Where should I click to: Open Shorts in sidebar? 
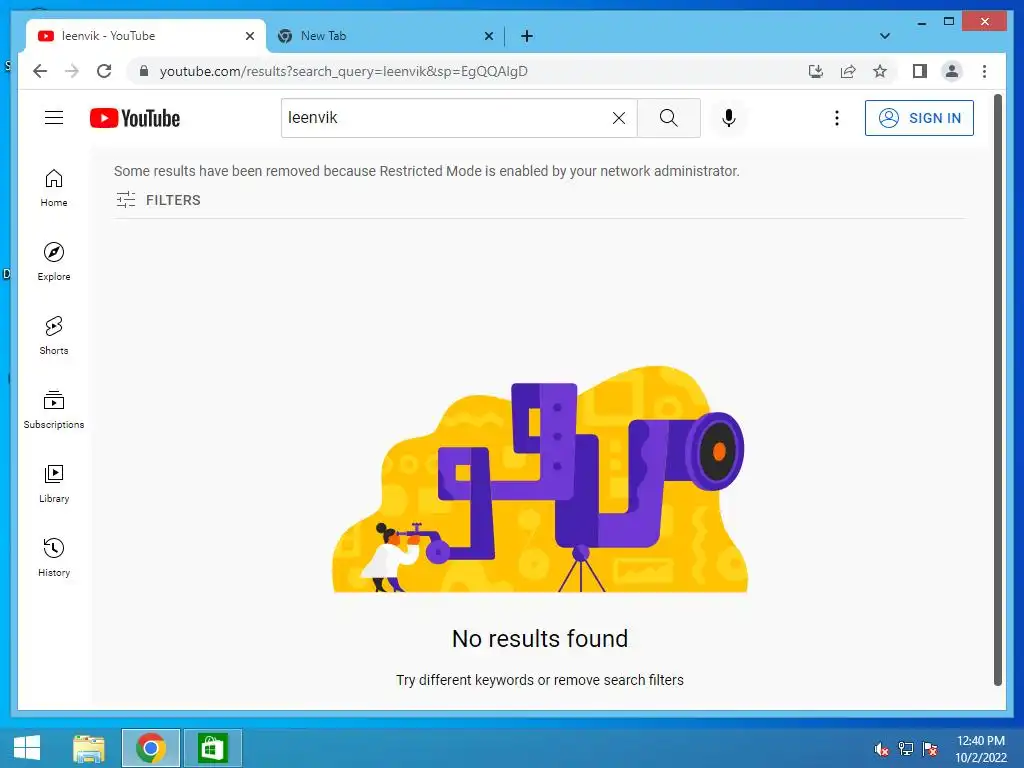coord(54,336)
